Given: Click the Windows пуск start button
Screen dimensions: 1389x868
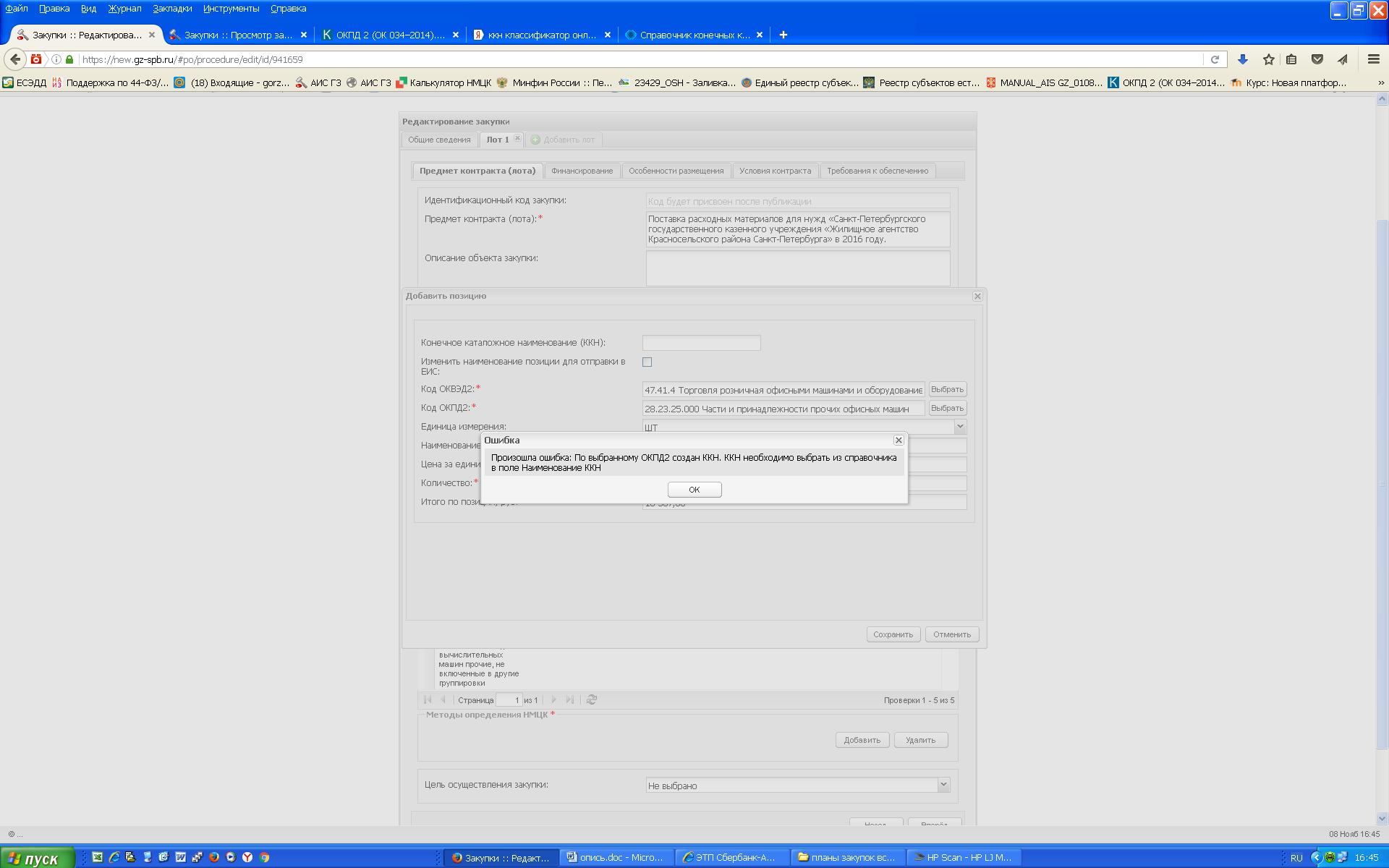Looking at the screenshot, I should [x=37, y=858].
